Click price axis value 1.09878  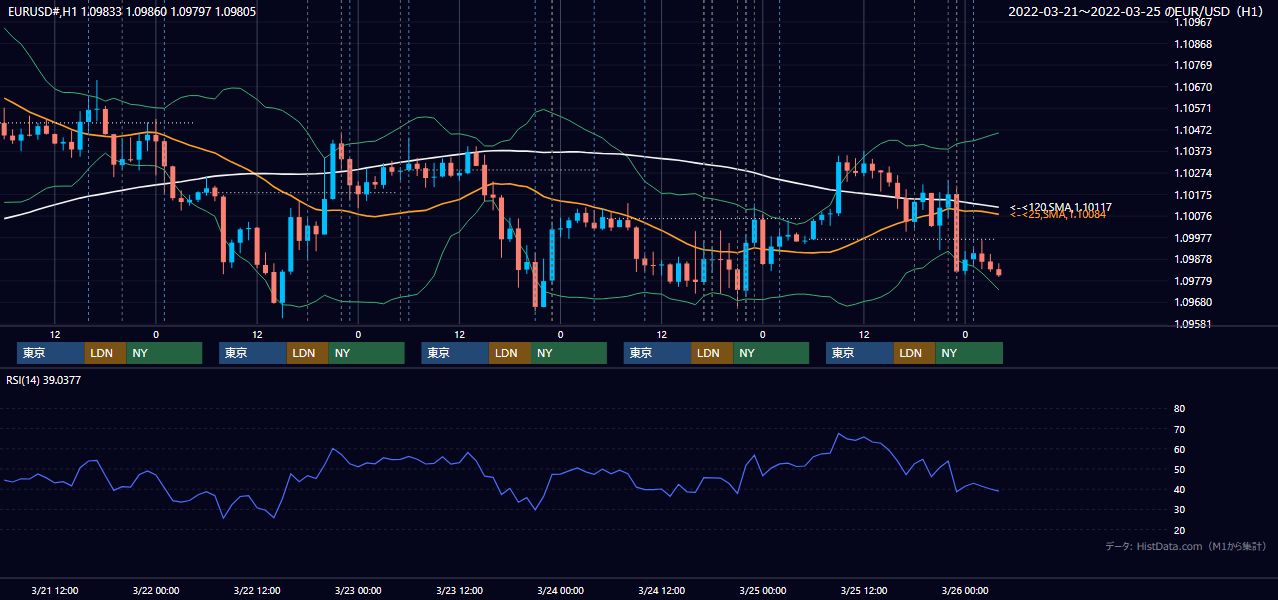point(1194,259)
